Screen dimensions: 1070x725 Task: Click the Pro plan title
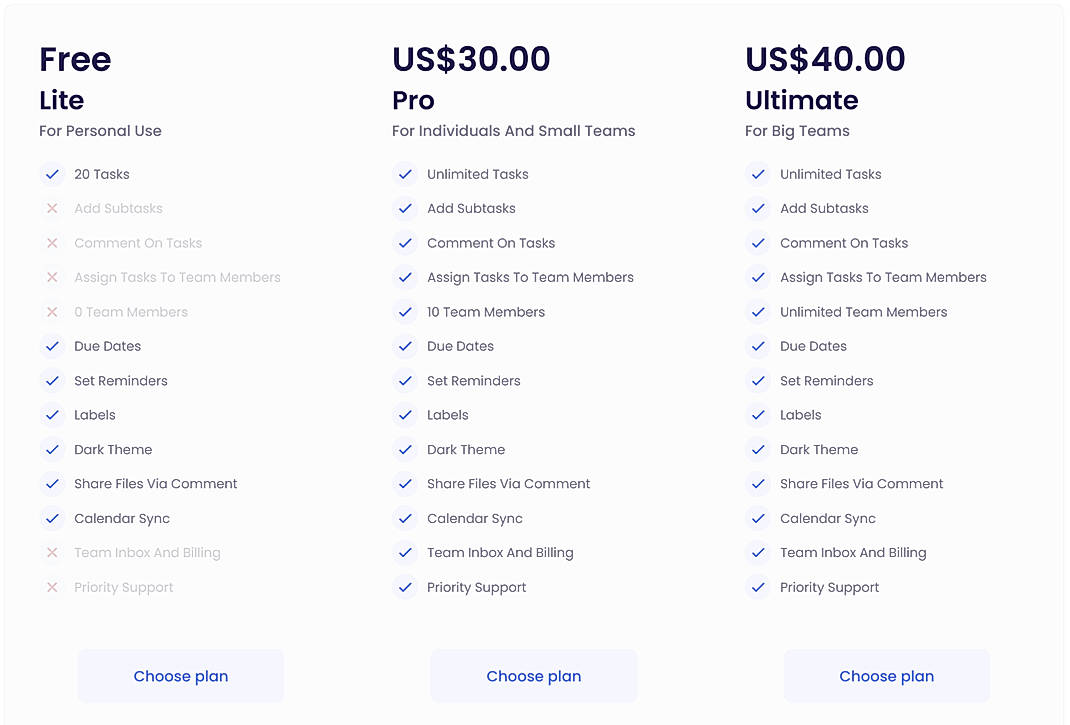point(413,100)
